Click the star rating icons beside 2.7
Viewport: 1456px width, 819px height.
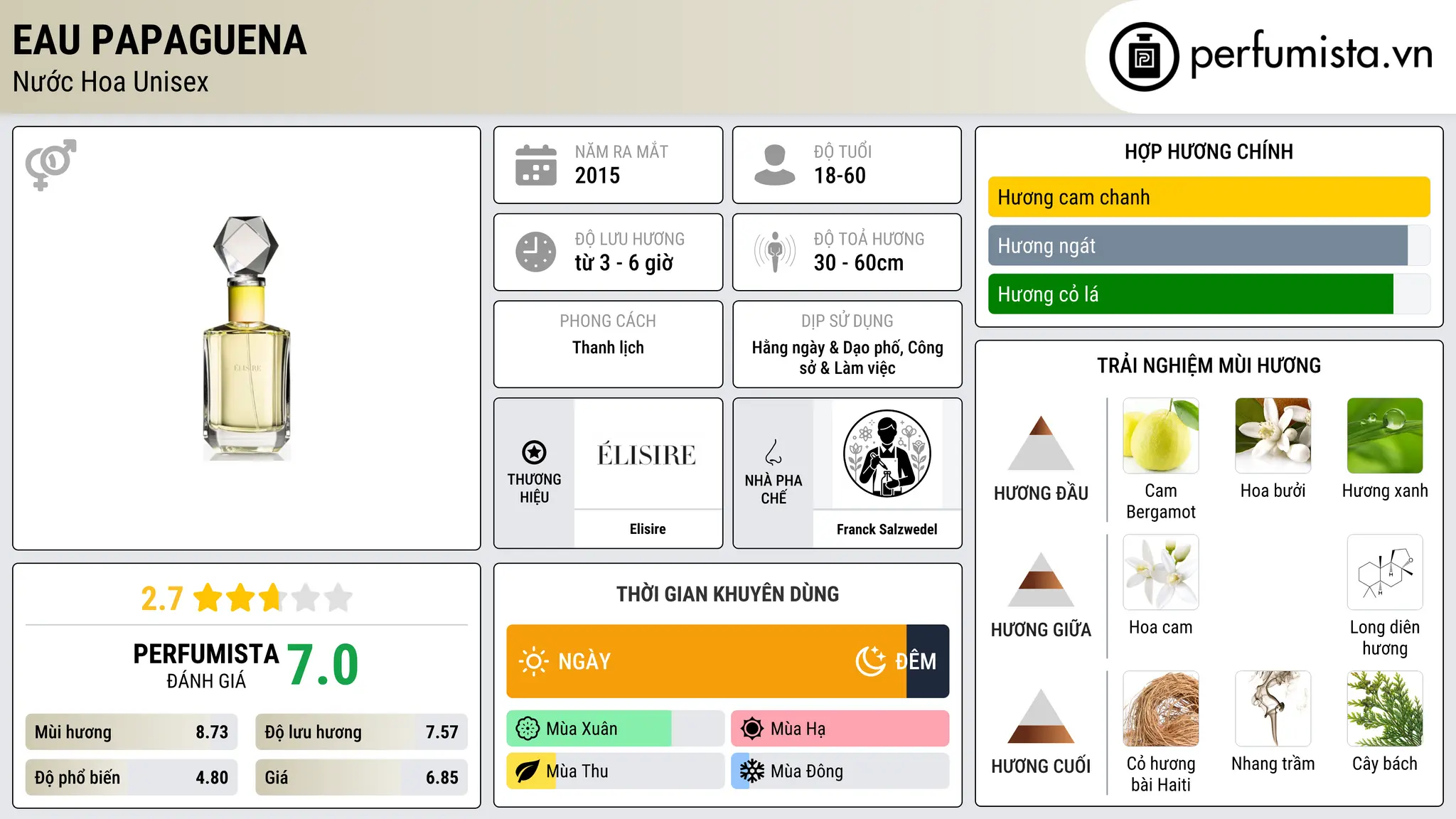tap(272, 598)
